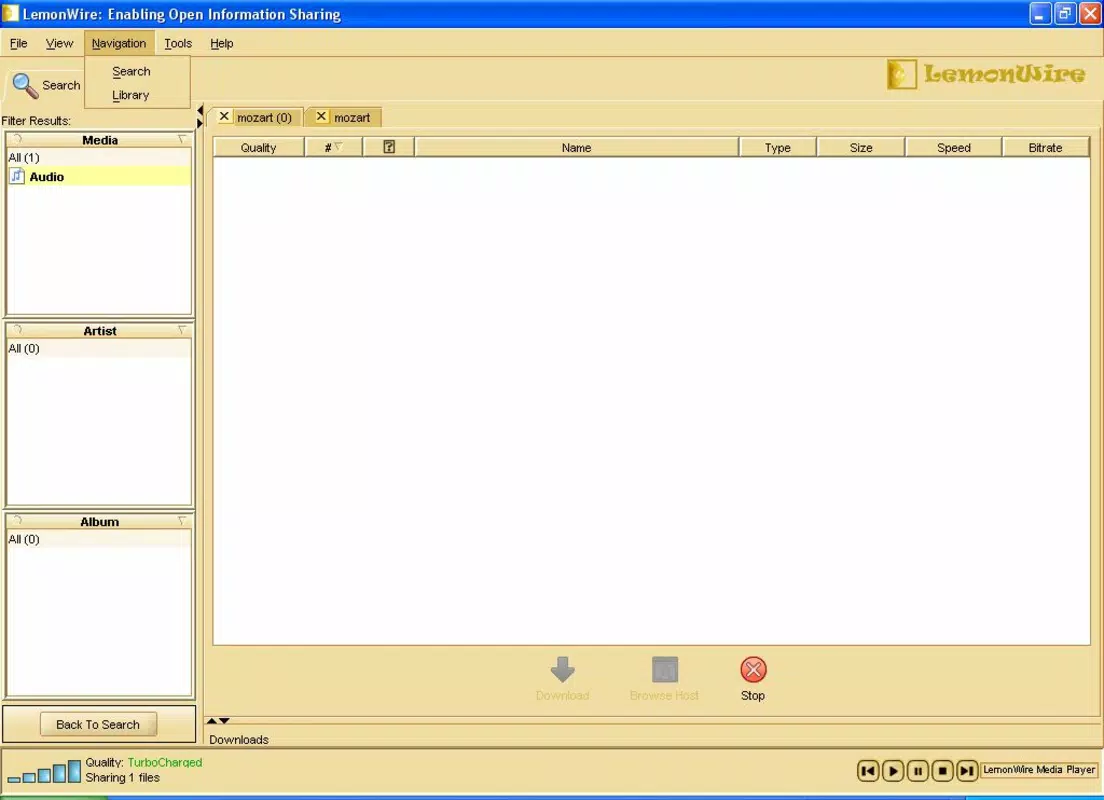The width and height of the screenshot is (1104, 800).
Task: Choose Library in the Navigation menu
Action: click(x=131, y=95)
